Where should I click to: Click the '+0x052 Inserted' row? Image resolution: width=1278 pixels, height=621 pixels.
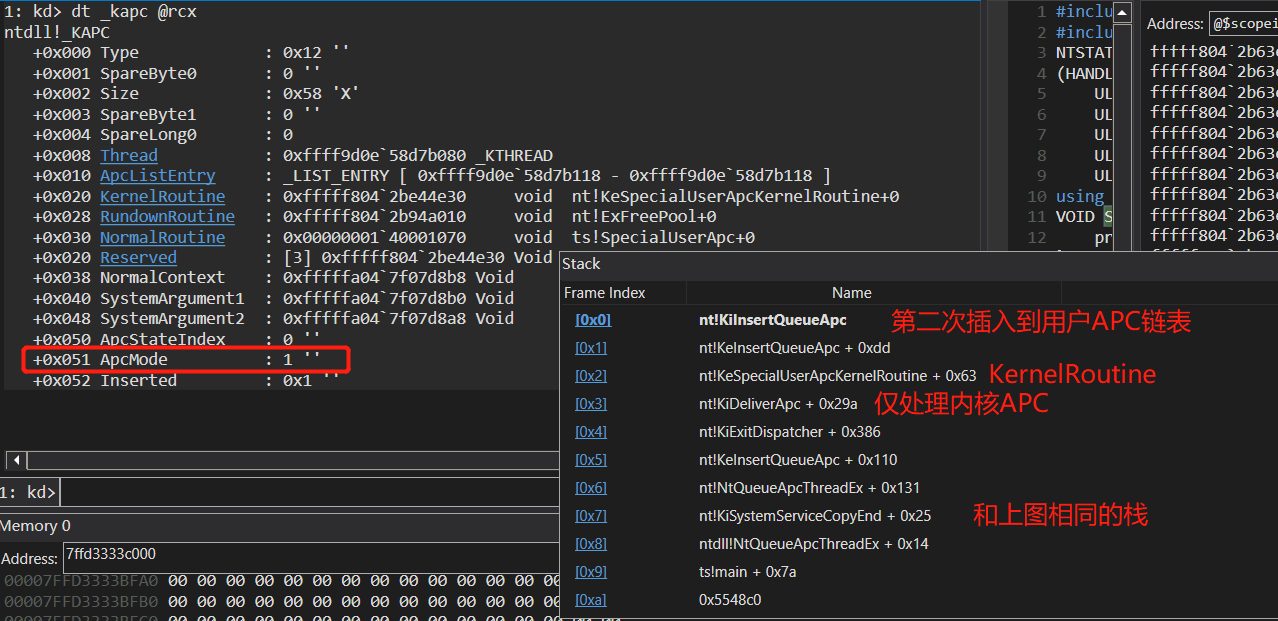click(186, 380)
